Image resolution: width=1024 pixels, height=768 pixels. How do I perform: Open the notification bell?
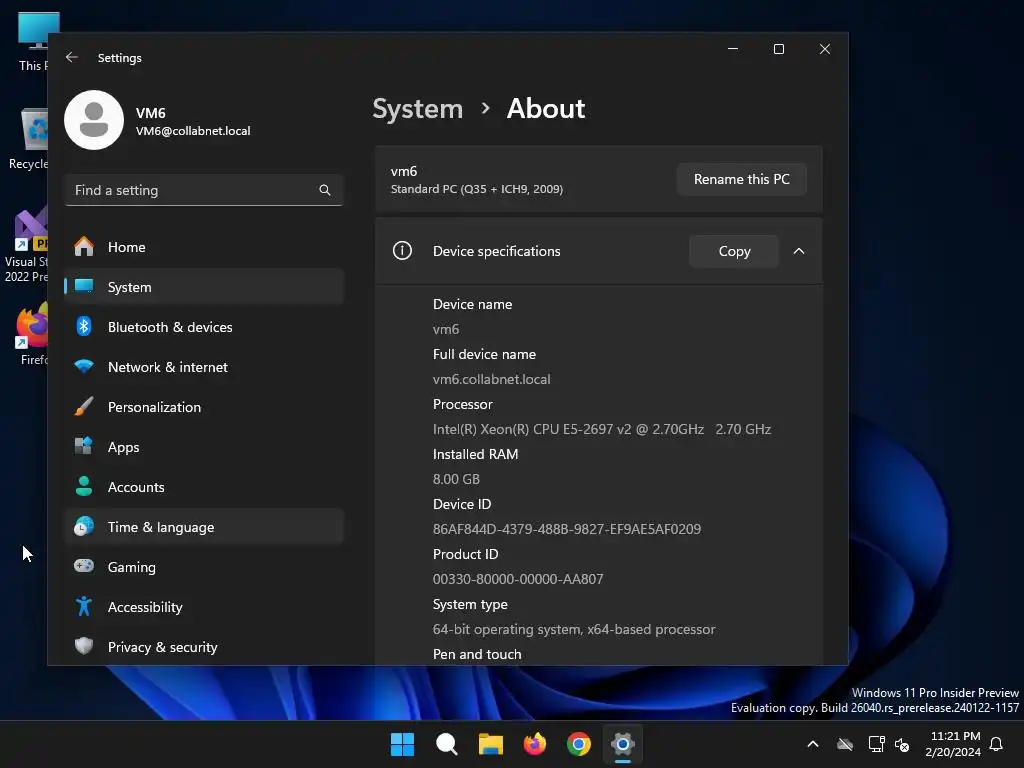997,744
